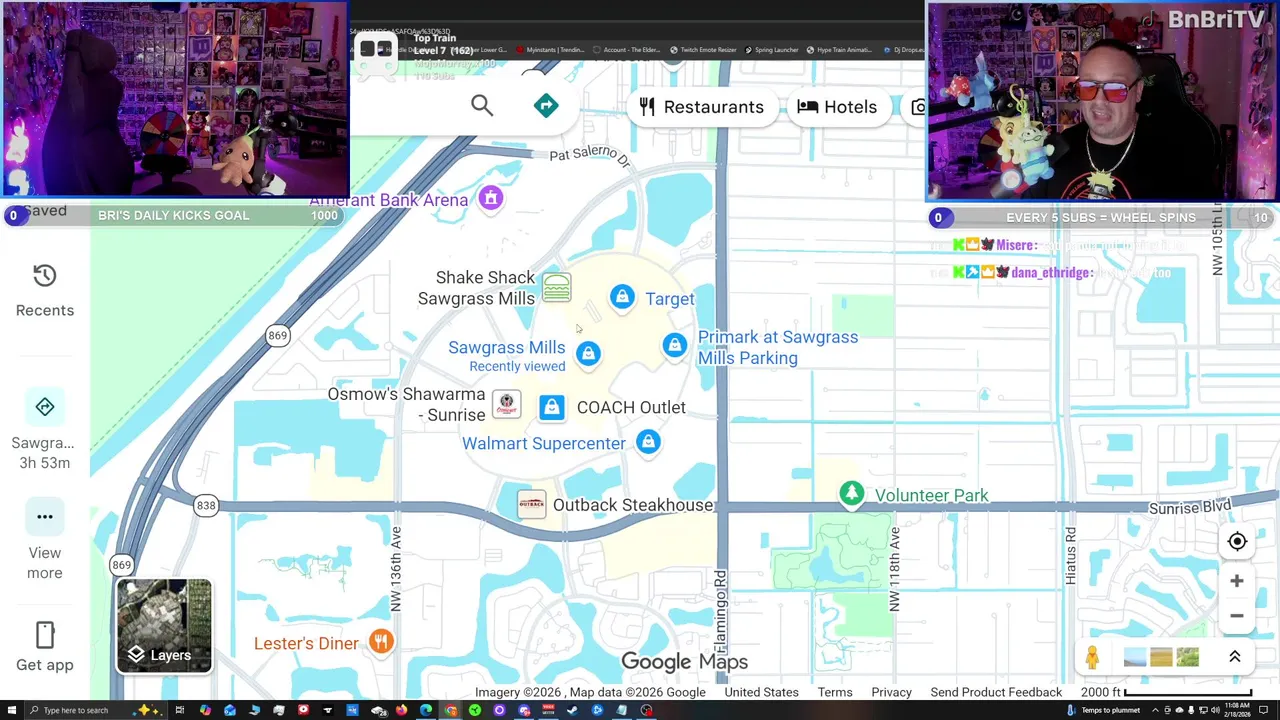Viewport: 1280px width, 720px height.
Task: Open the Recents history panel
Action: [x=45, y=291]
